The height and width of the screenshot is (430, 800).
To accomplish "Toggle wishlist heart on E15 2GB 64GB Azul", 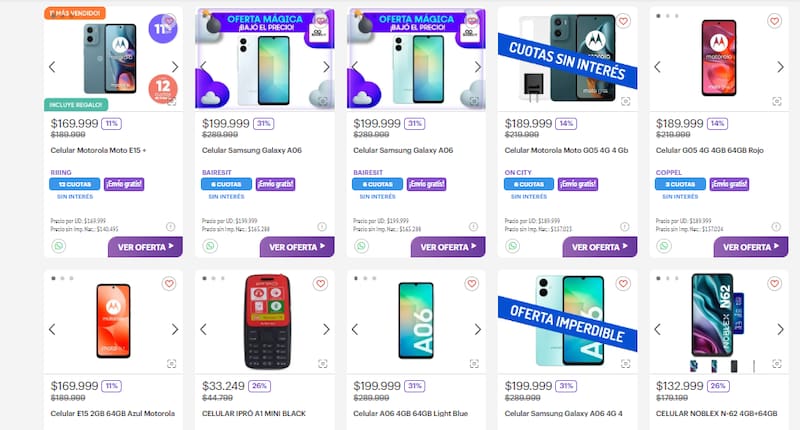I will (169, 284).
